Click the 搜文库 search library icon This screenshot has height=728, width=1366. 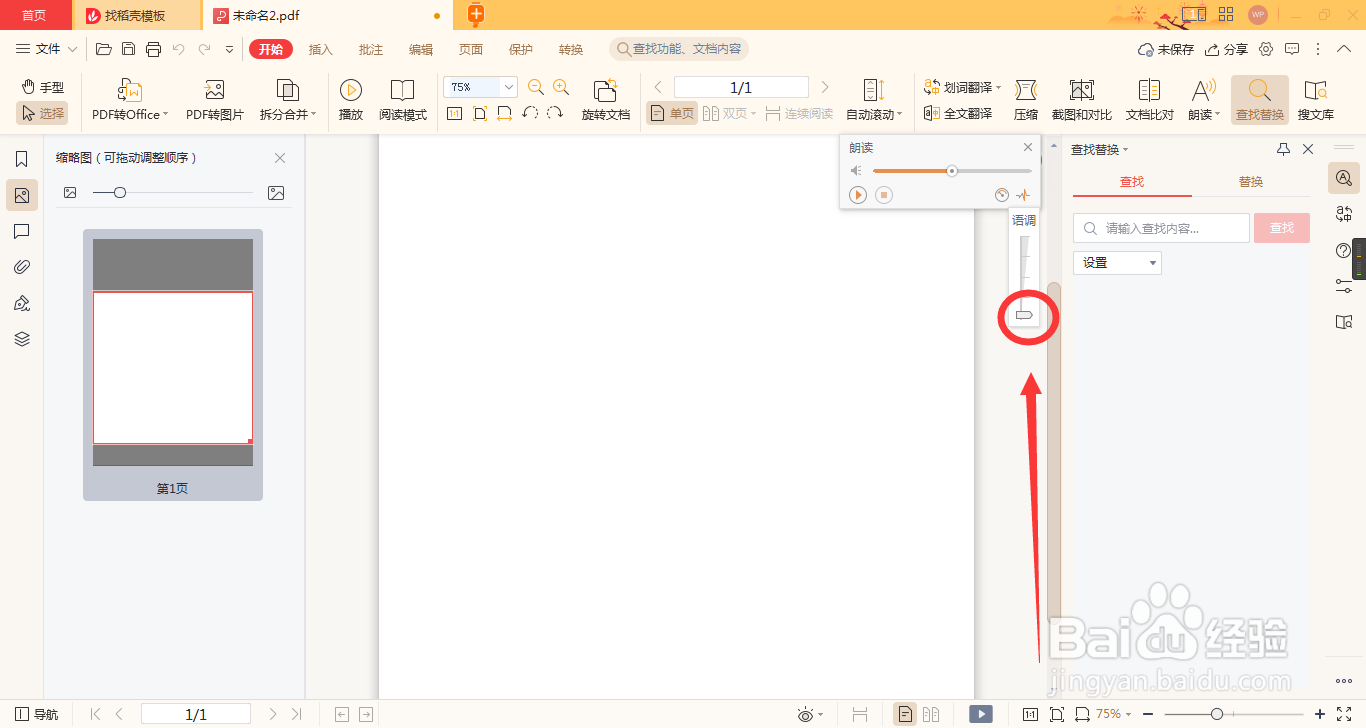point(1316,100)
